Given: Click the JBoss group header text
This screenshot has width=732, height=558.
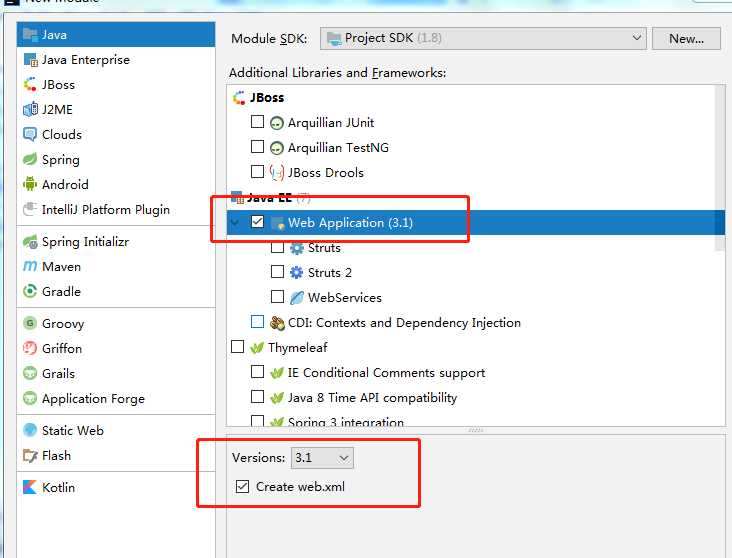Looking at the screenshot, I should [267, 98].
